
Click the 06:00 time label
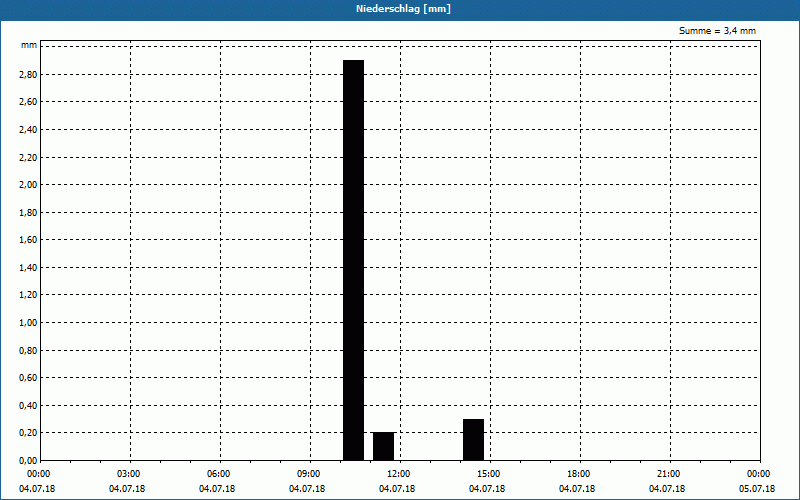[x=219, y=474]
